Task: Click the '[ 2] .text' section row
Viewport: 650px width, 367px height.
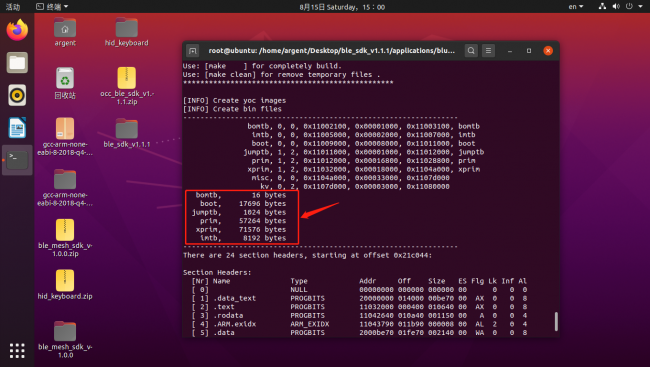Action: pos(359,307)
